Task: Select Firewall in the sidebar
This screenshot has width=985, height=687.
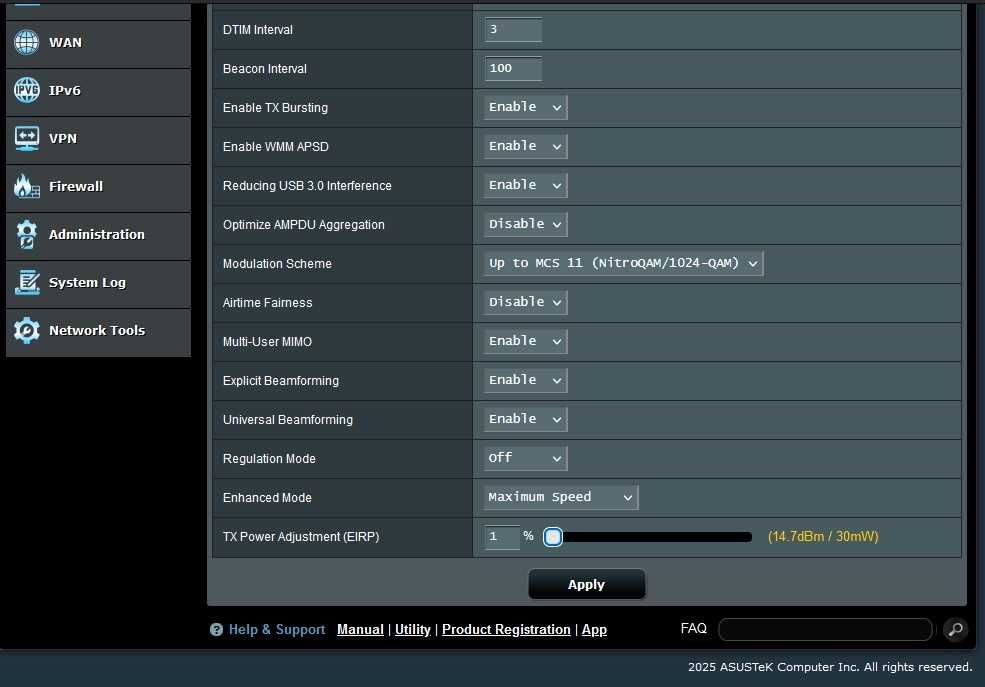Action: click(x=98, y=187)
